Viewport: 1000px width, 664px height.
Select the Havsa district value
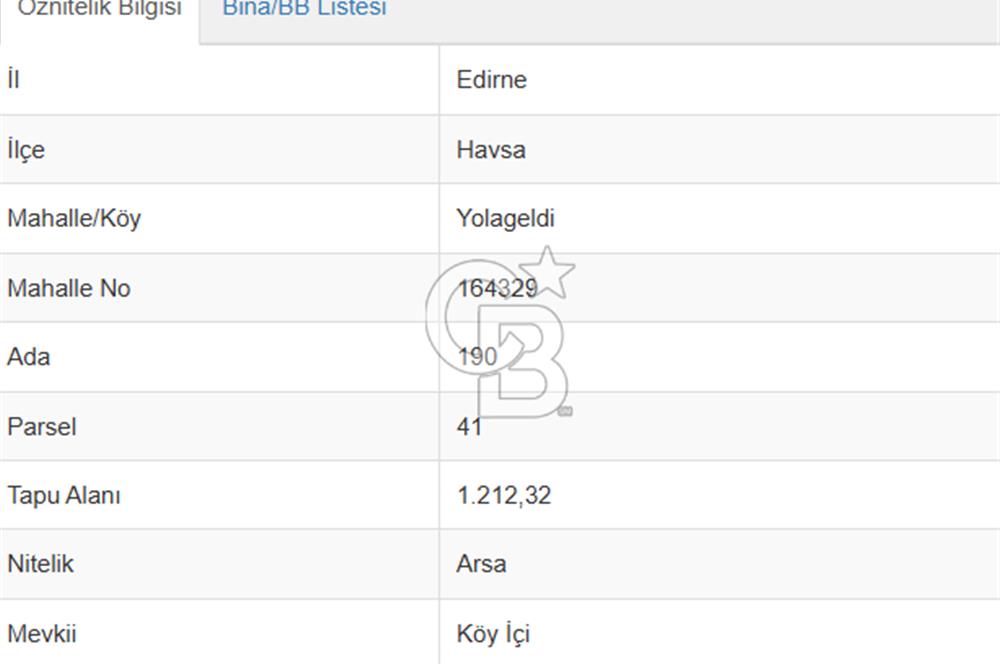(x=489, y=150)
